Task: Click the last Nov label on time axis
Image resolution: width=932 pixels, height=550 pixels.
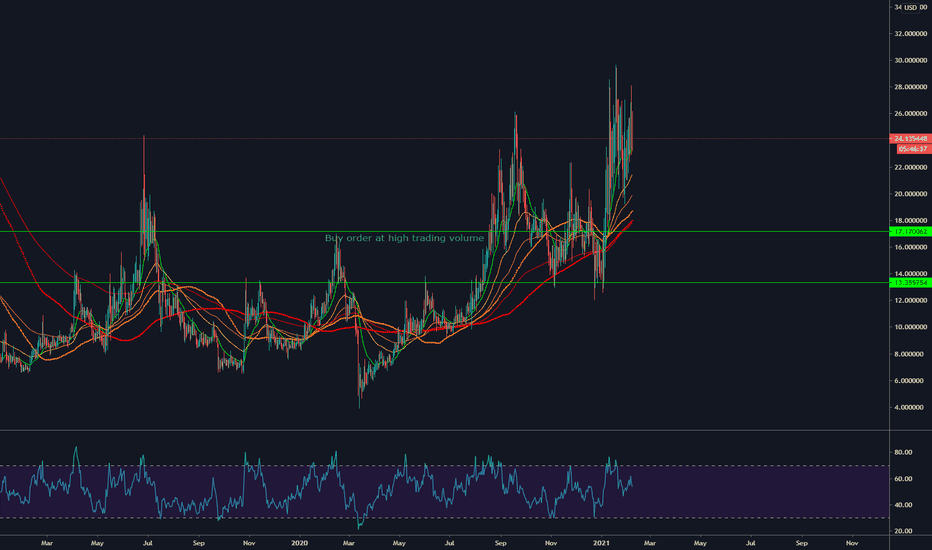Action: (x=852, y=543)
